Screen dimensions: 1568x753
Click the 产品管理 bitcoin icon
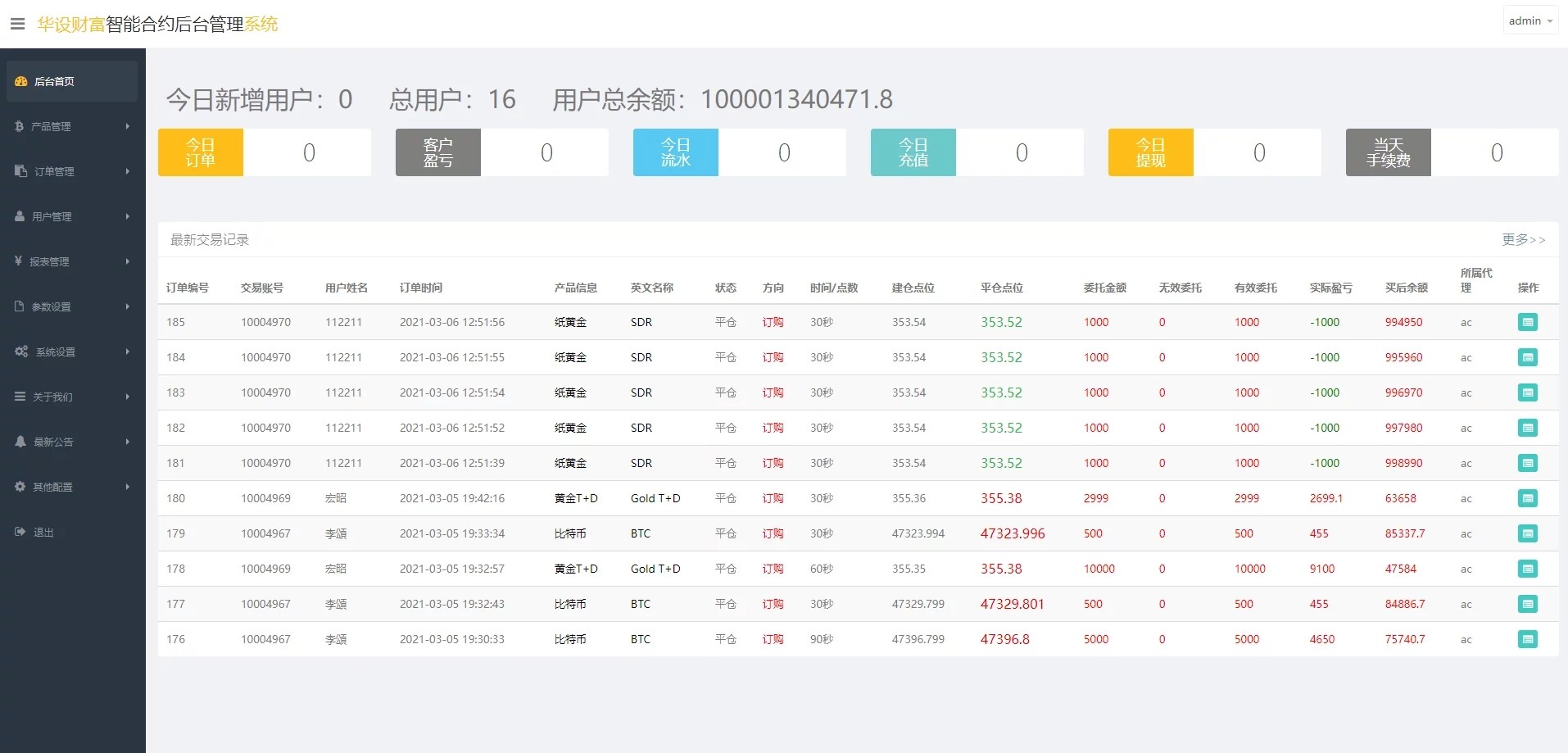click(19, 126)
